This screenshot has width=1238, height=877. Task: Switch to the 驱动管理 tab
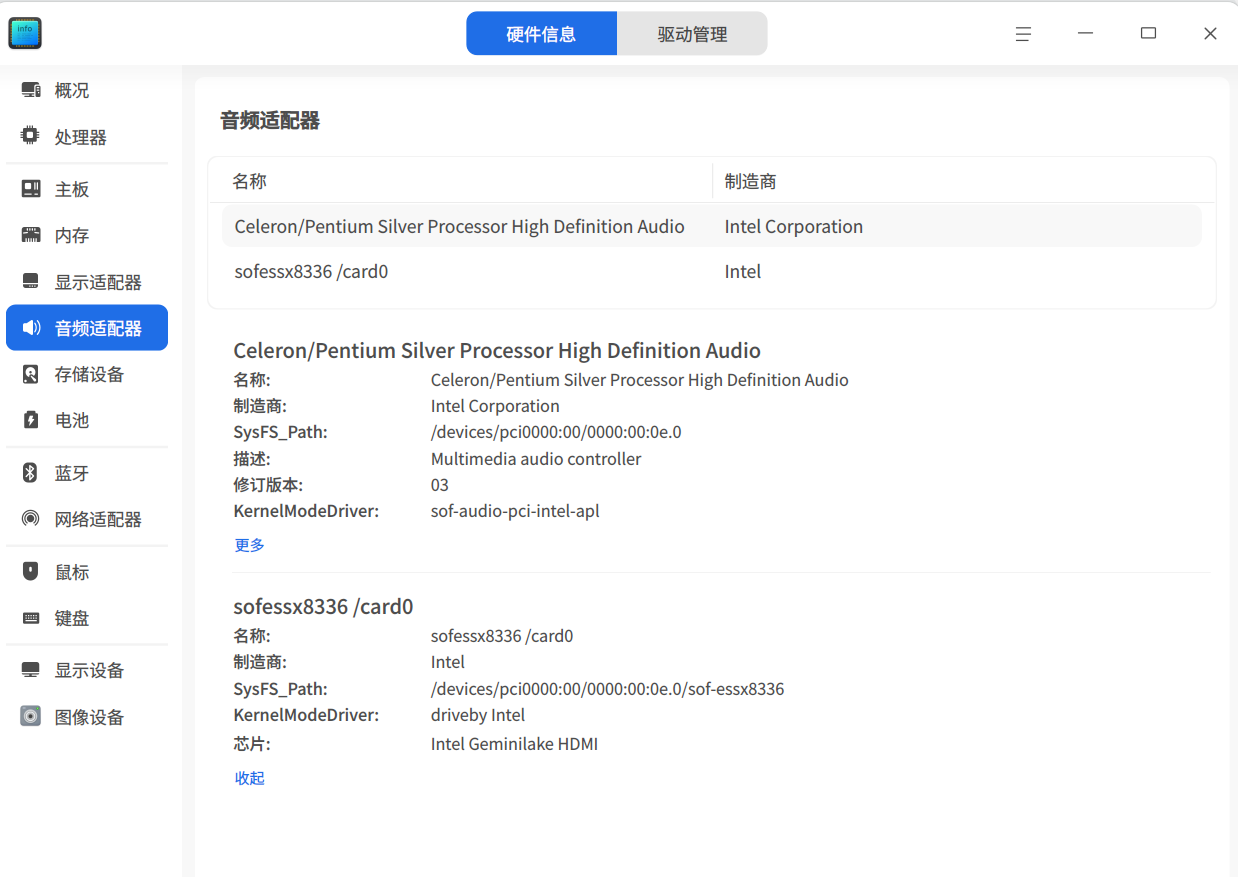click(692, 34)
